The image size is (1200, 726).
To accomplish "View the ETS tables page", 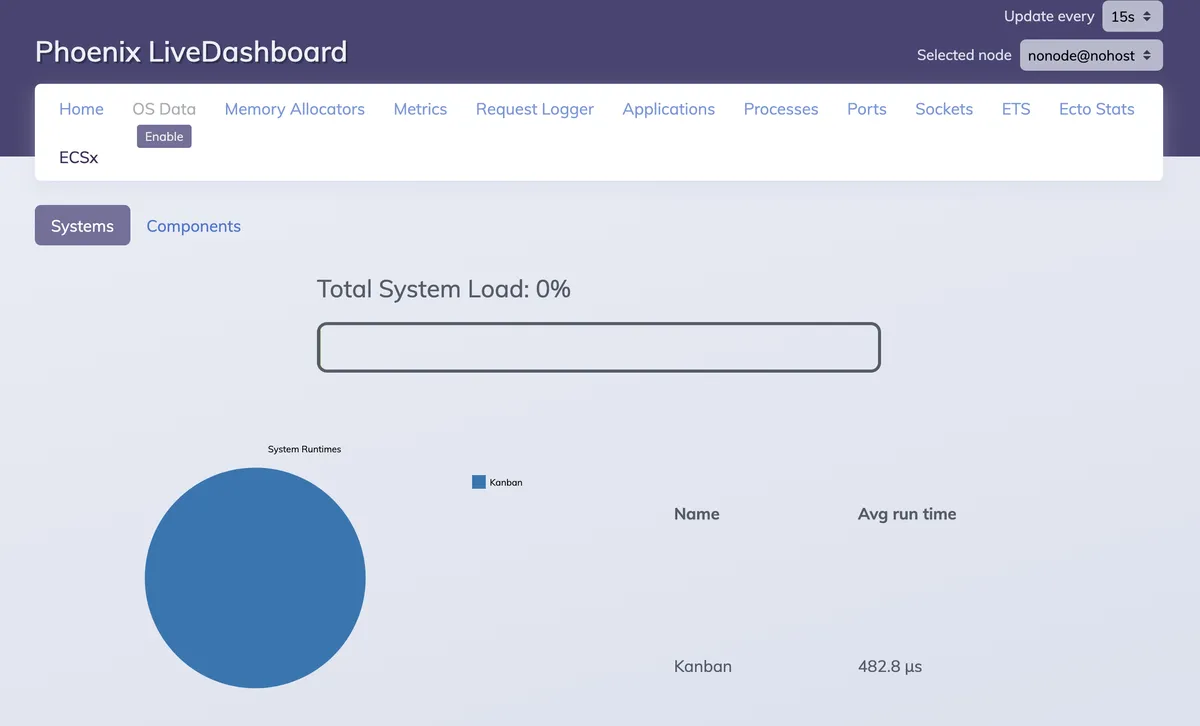I will coord(1015,109).
